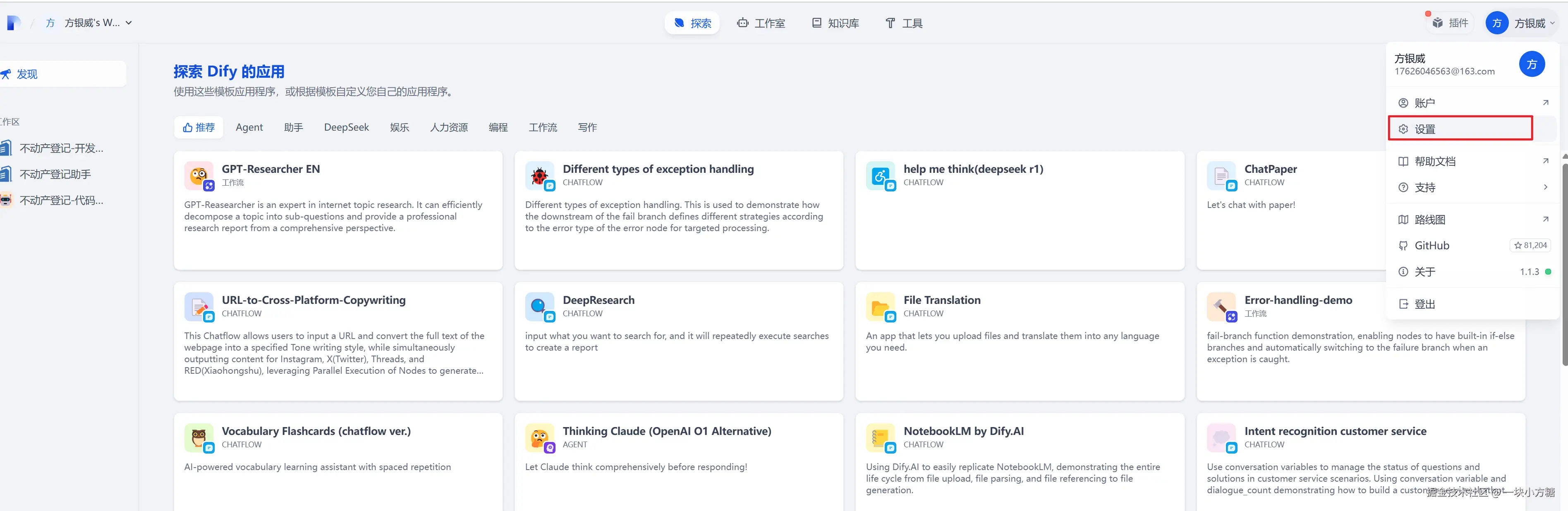Click the Error-handling-demo hammer icon
Viewport: 1568px width, 511px height.
(x=1221, y=307)
